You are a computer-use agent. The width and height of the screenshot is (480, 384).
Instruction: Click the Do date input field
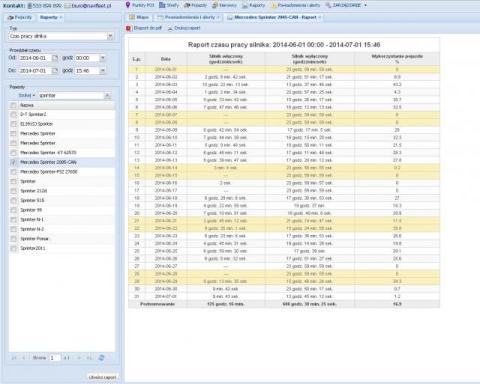tap(34, 71)
